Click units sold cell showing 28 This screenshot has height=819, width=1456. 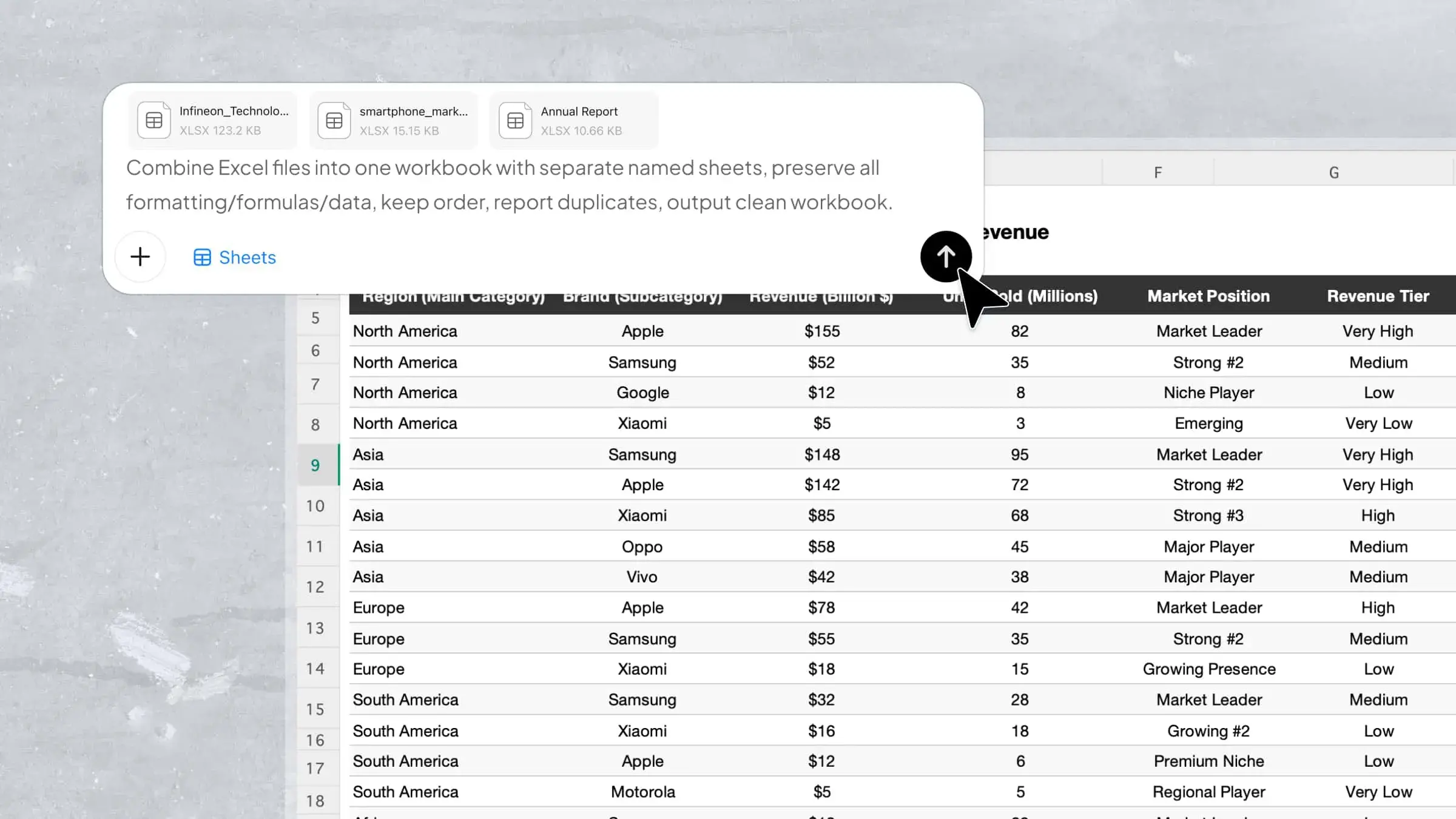click(1020, 699)
